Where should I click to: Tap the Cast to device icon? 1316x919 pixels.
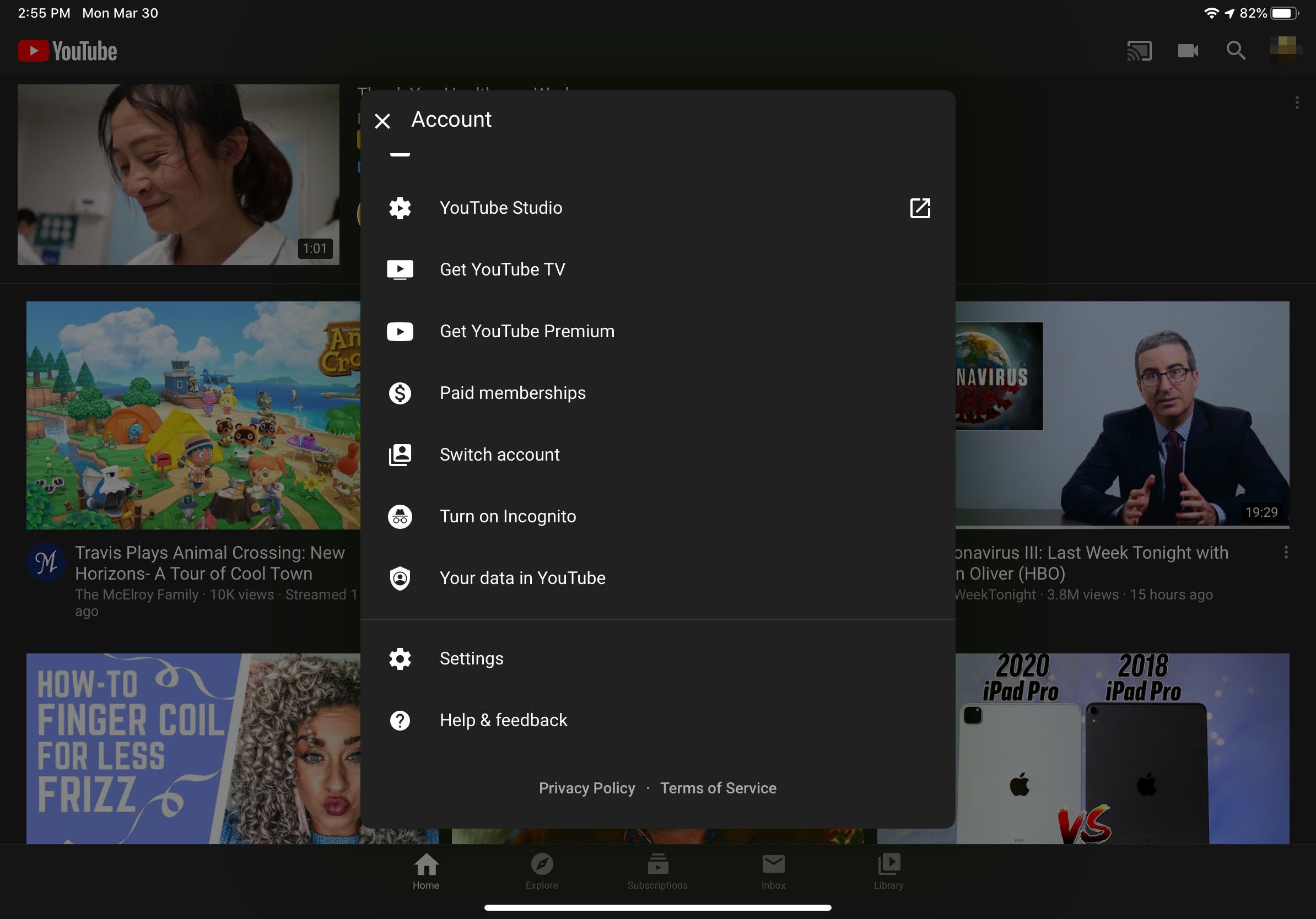pyautogui.click(x=1139, y=51)
